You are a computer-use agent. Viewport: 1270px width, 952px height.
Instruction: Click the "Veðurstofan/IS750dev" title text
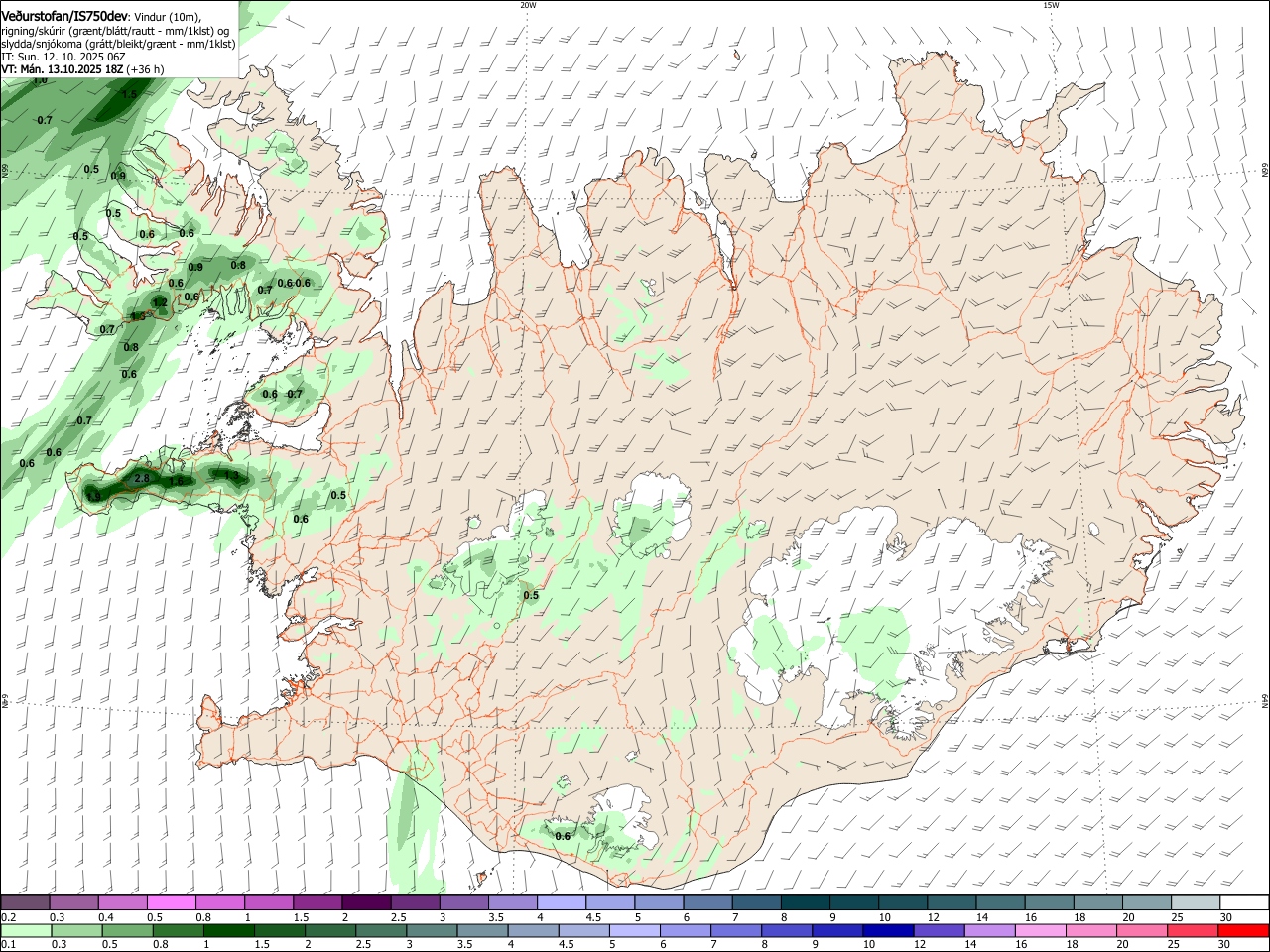tap(64, 16)
